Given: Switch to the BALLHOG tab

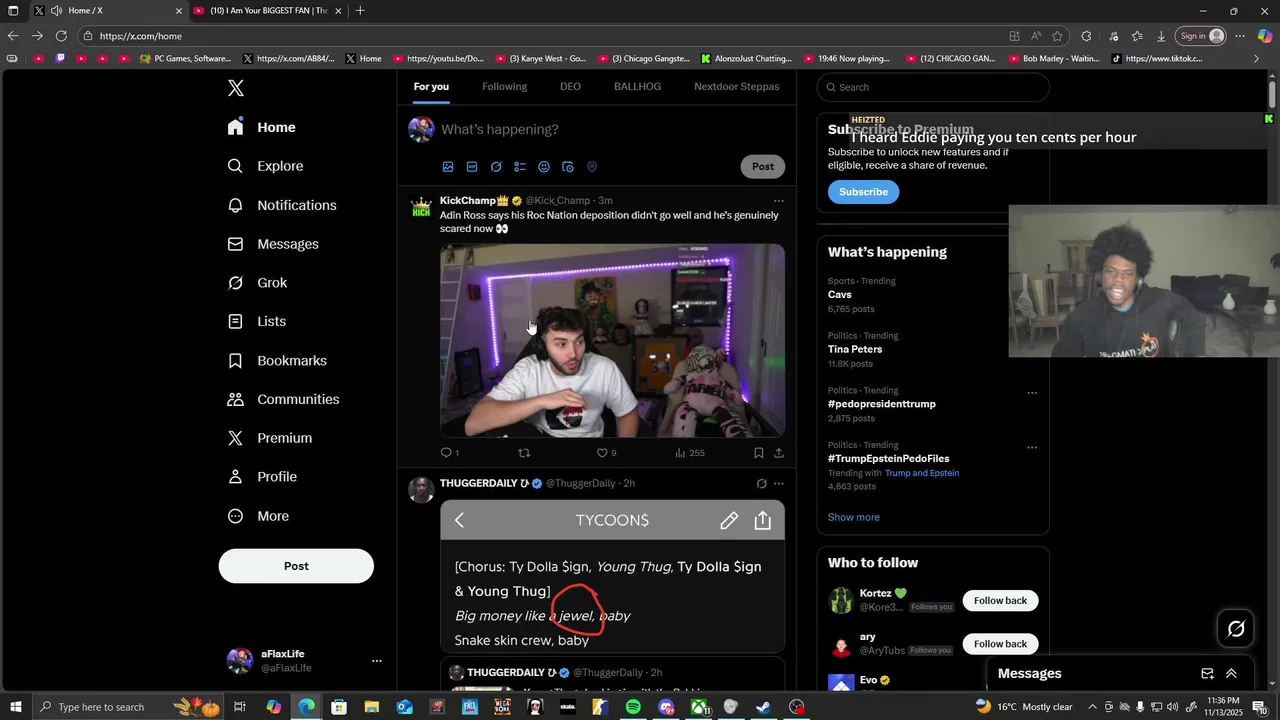Looking at the screenshot, I should coord(637,87).
